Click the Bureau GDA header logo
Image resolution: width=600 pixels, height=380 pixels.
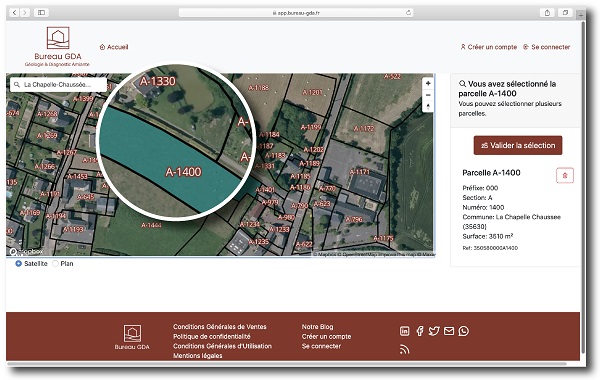[57, 47]
